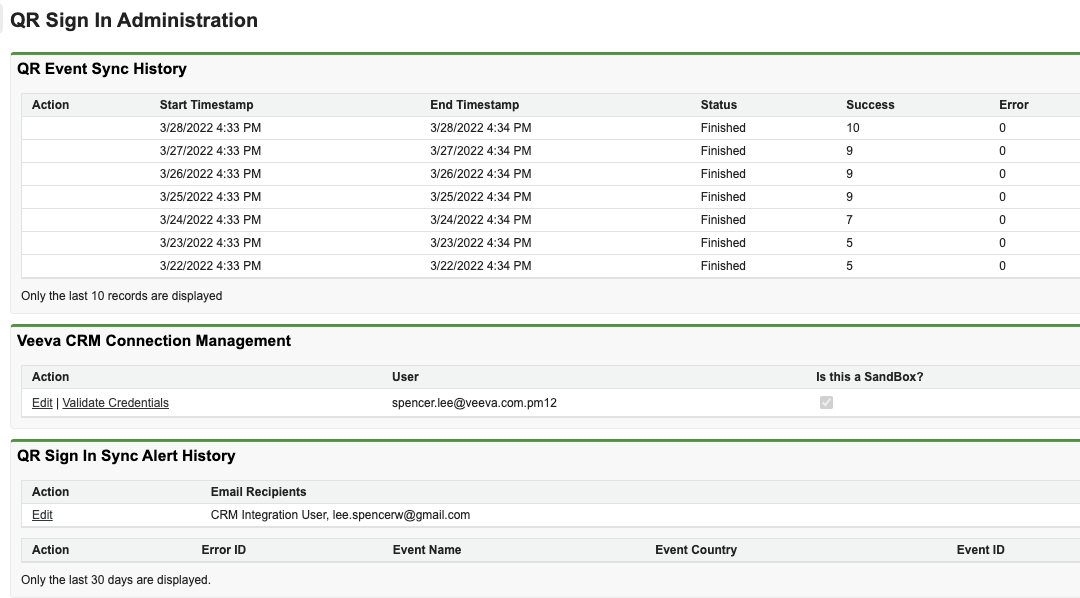Select the 3/28/2022 4:33 PM start timestamp
This screenshot has width=1080, height=598.
[x=210, y=128]
